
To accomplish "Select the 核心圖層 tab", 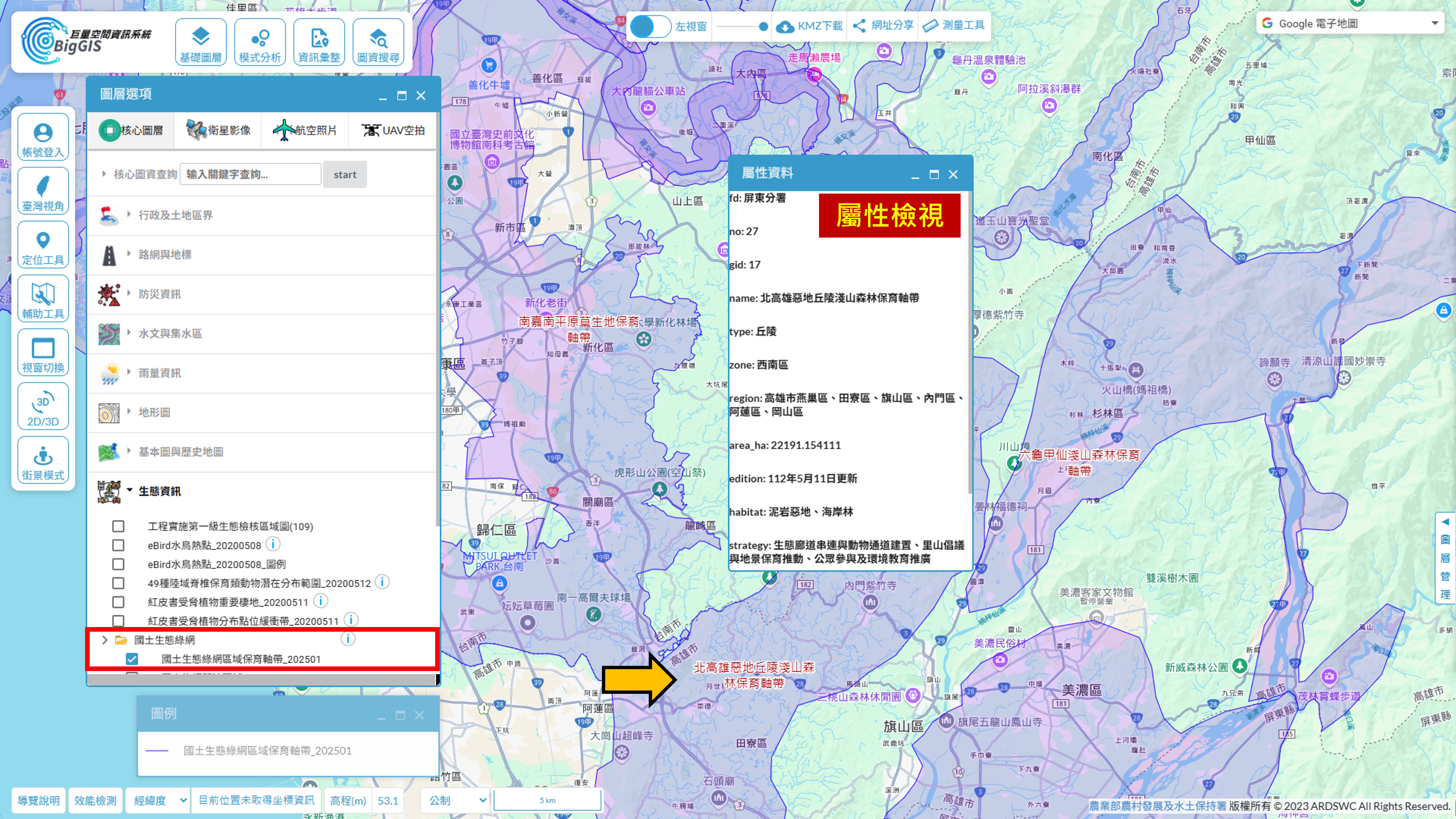I will click(x=131, y=131).
